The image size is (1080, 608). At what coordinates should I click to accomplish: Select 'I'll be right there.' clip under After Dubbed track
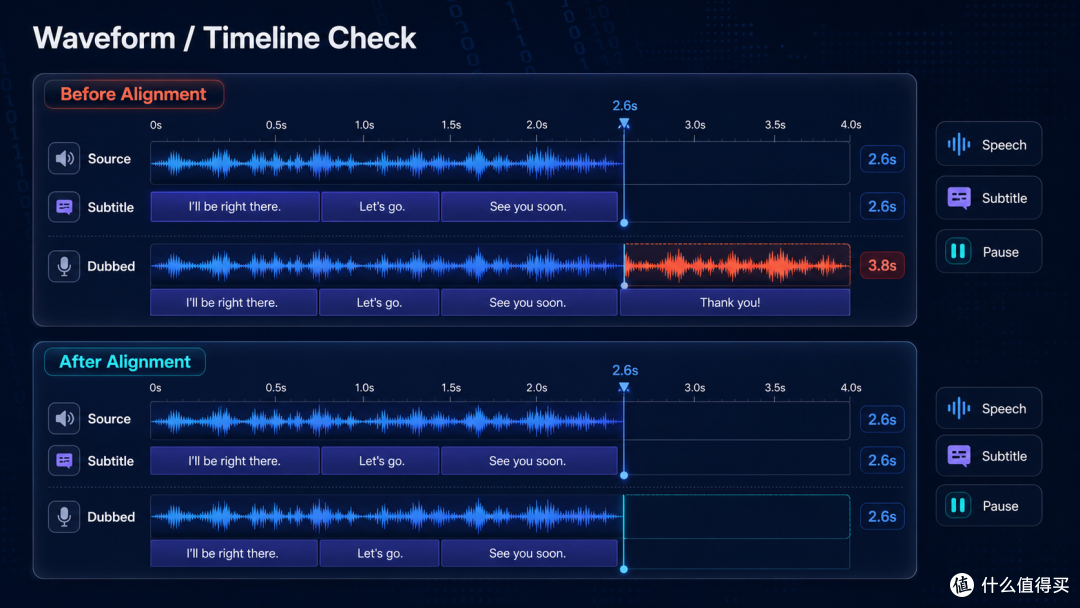(233, 553)
